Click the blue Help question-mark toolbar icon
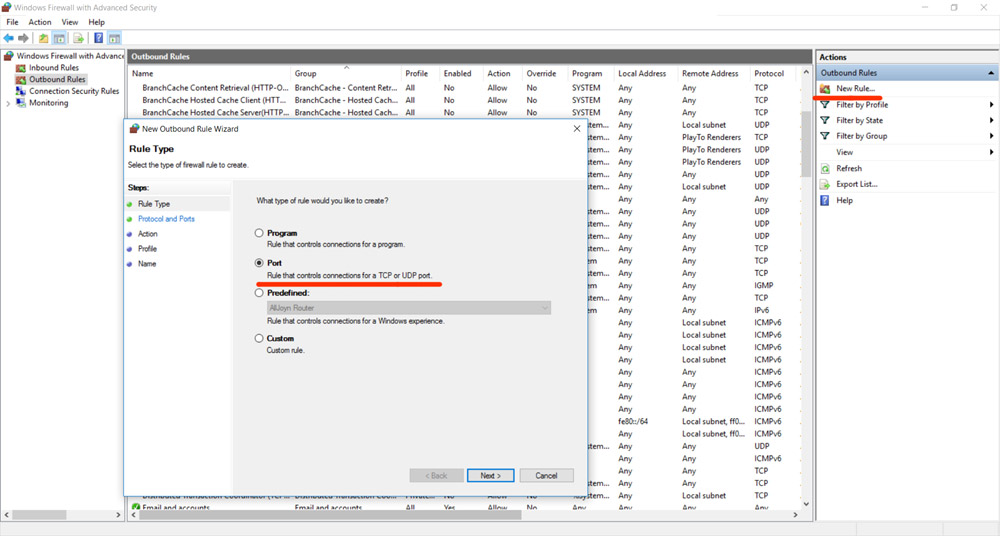Image resolution: width=1000 pixels, height=536 pixels. tap(98, 38)
